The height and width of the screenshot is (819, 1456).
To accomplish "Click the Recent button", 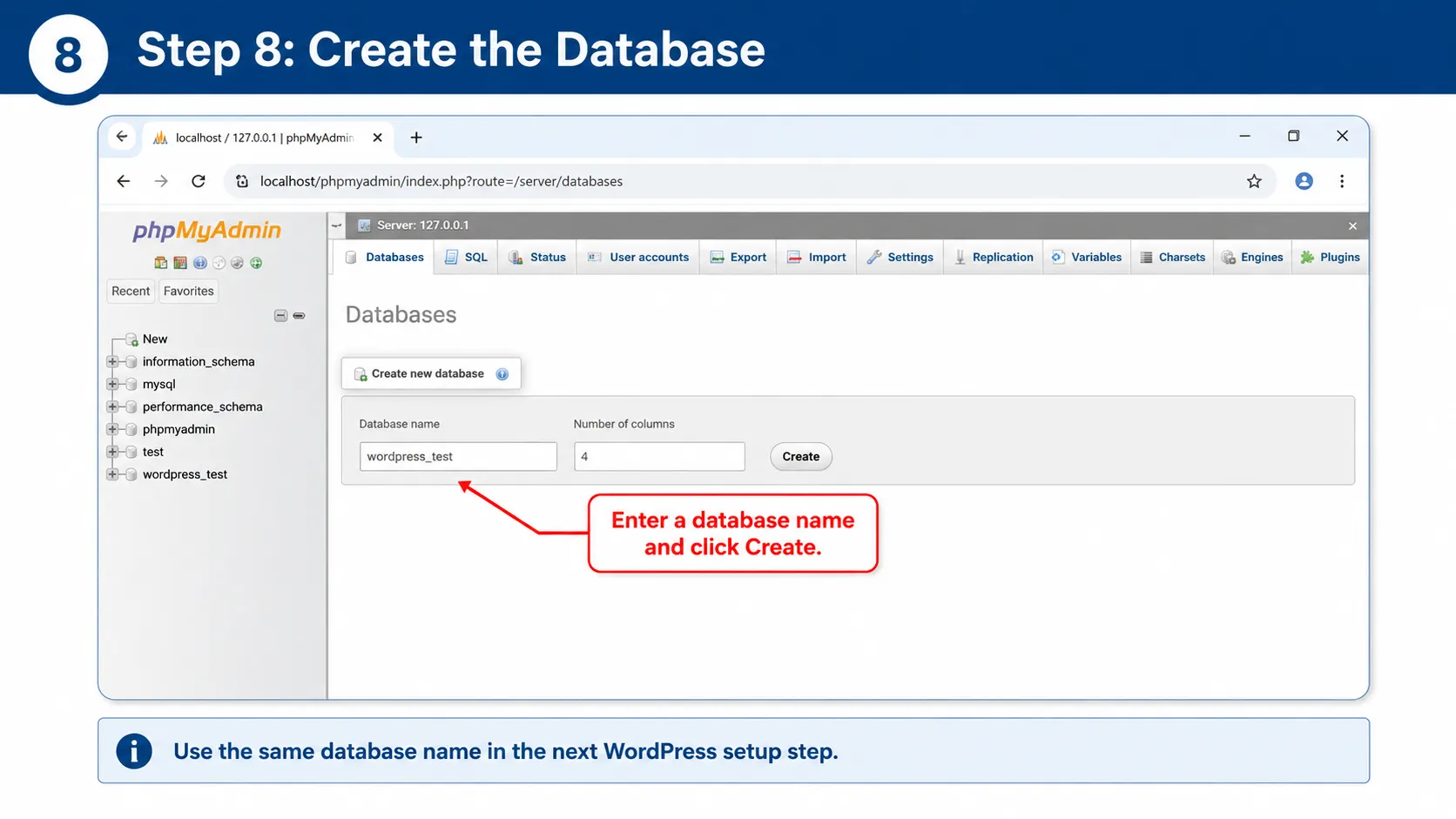I will [x=131, y=292].
